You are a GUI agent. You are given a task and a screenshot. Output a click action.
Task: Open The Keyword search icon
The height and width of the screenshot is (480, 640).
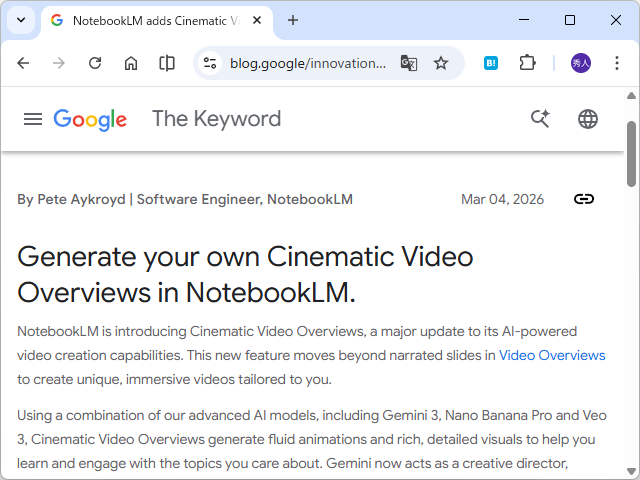click(540, 119)
